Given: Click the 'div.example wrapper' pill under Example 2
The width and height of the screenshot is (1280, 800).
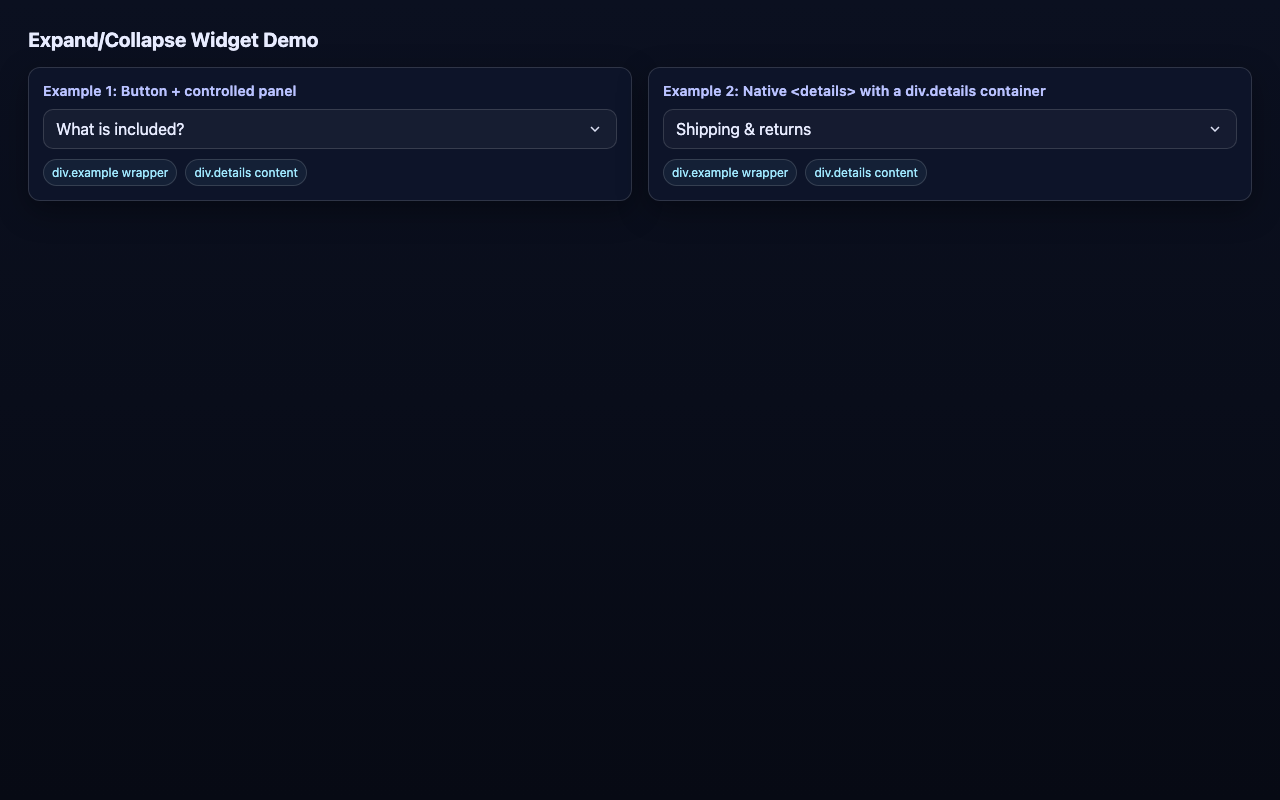Looking at the screenshot, I should click(730, 172).
